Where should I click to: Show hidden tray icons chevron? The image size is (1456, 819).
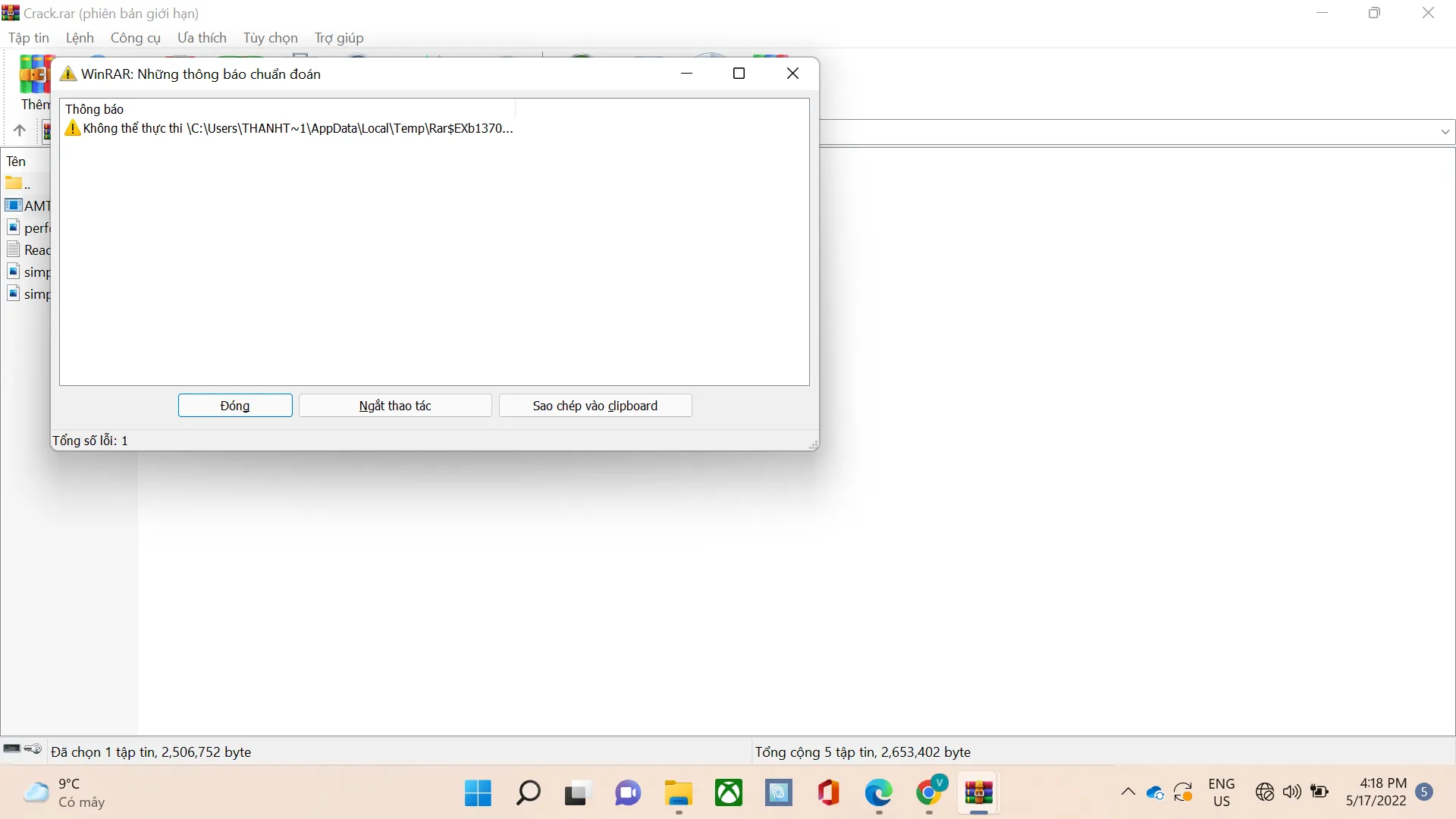(1128, 792)
